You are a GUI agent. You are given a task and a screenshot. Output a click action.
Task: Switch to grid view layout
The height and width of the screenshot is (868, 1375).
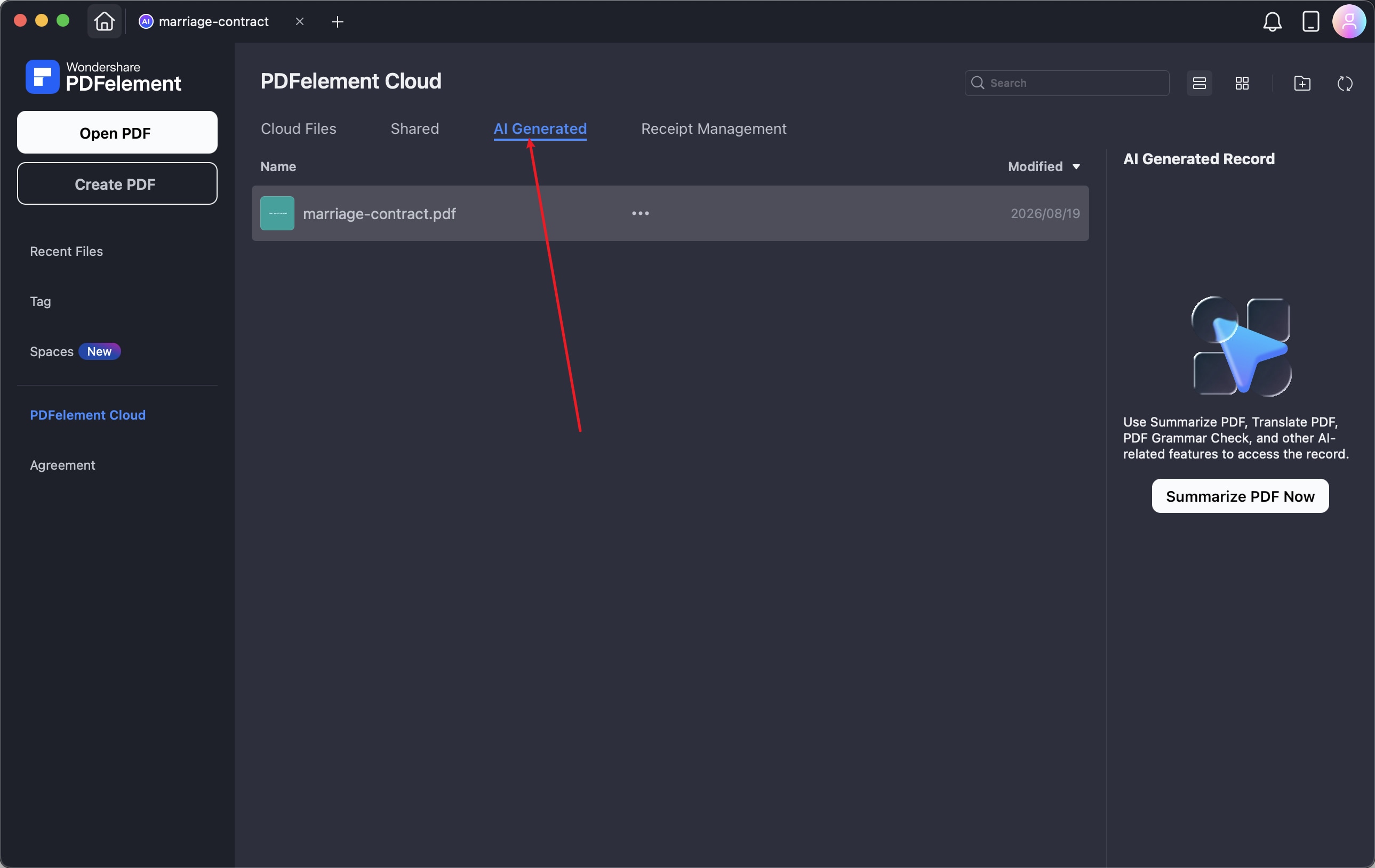1242,83
